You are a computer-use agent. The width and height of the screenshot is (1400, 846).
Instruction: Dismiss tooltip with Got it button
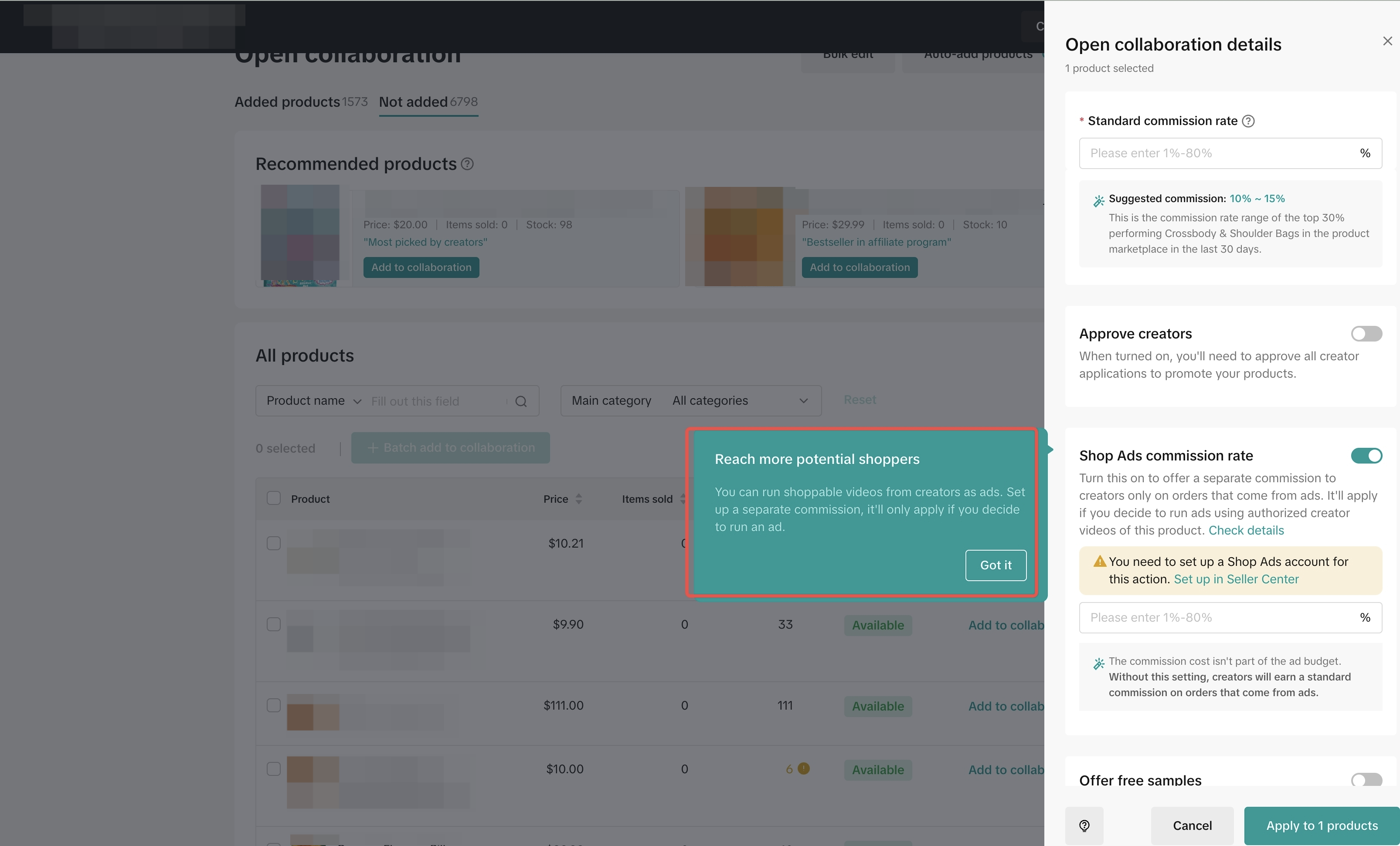(x=996, y=565)
